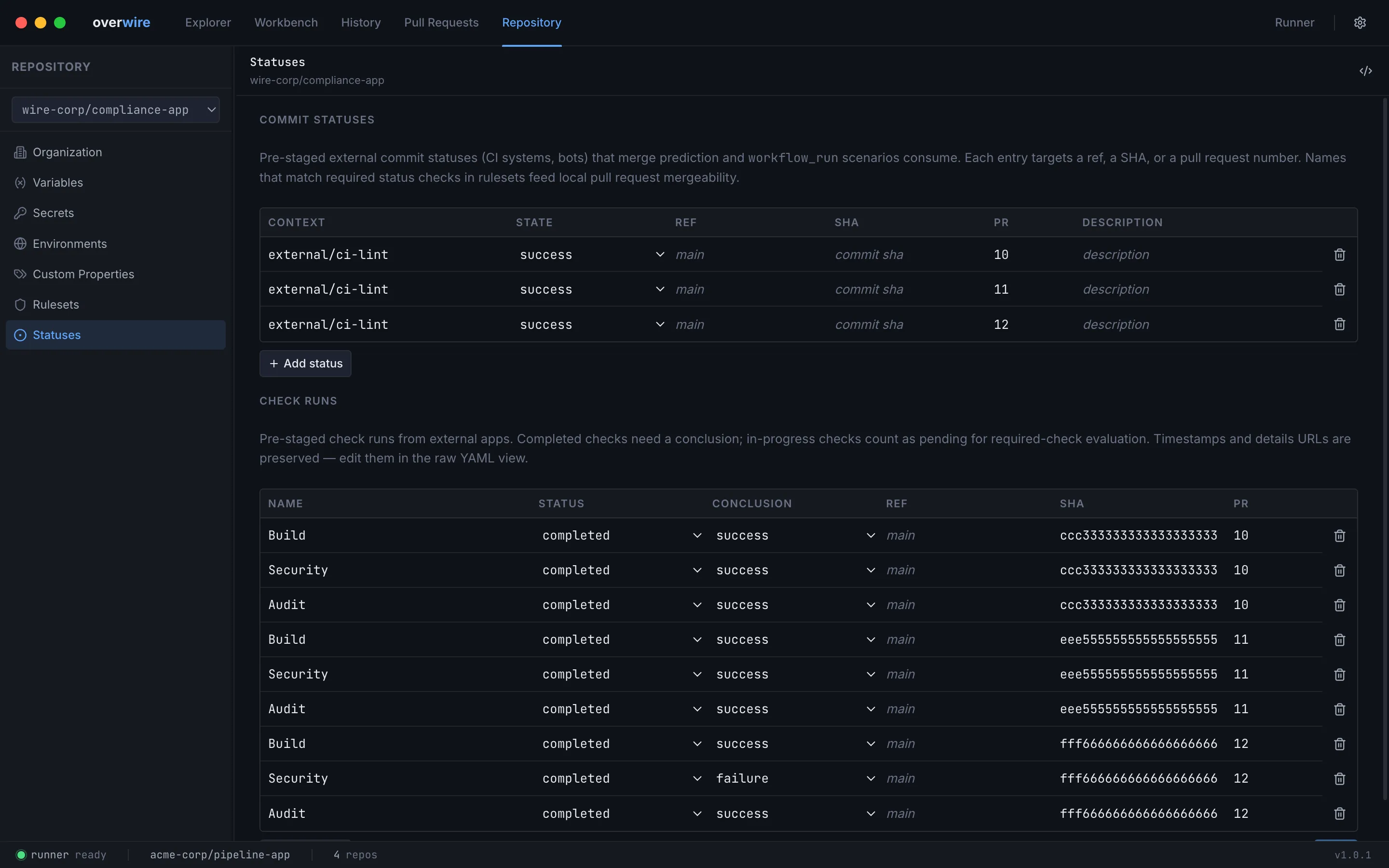The image size is (1389, 868).
Task: Open Rulesets in the sidebar
Action: (x=115, y=304)
